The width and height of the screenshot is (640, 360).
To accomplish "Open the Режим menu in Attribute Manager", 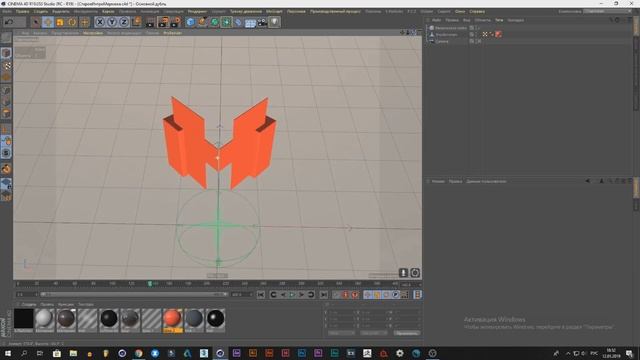I will [438, 181].
